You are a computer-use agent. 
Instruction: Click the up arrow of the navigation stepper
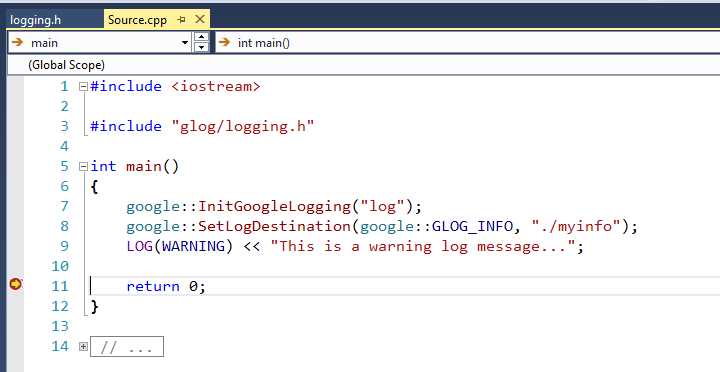tap(201, 37)
